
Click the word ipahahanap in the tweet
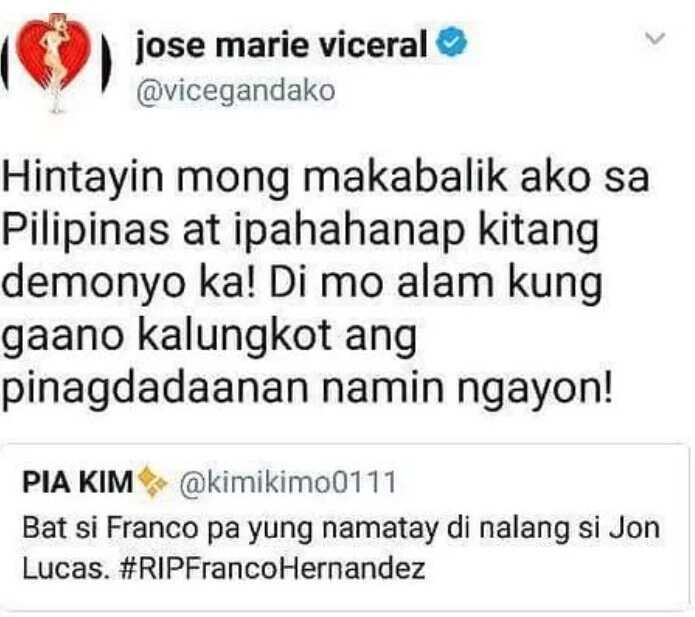tap(349, 231)
